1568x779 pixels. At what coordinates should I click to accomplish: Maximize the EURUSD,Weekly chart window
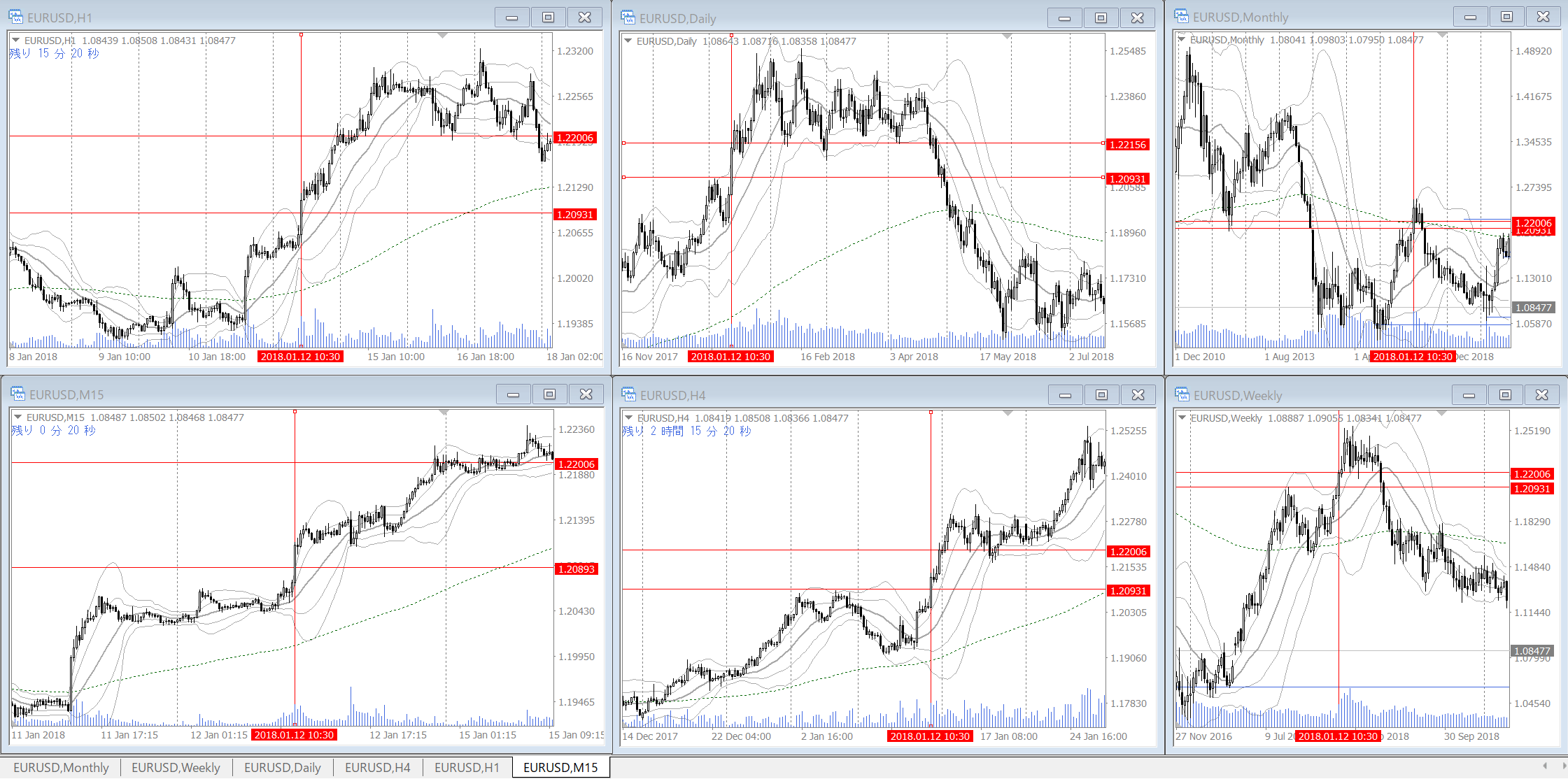[x=1506, y=395]
